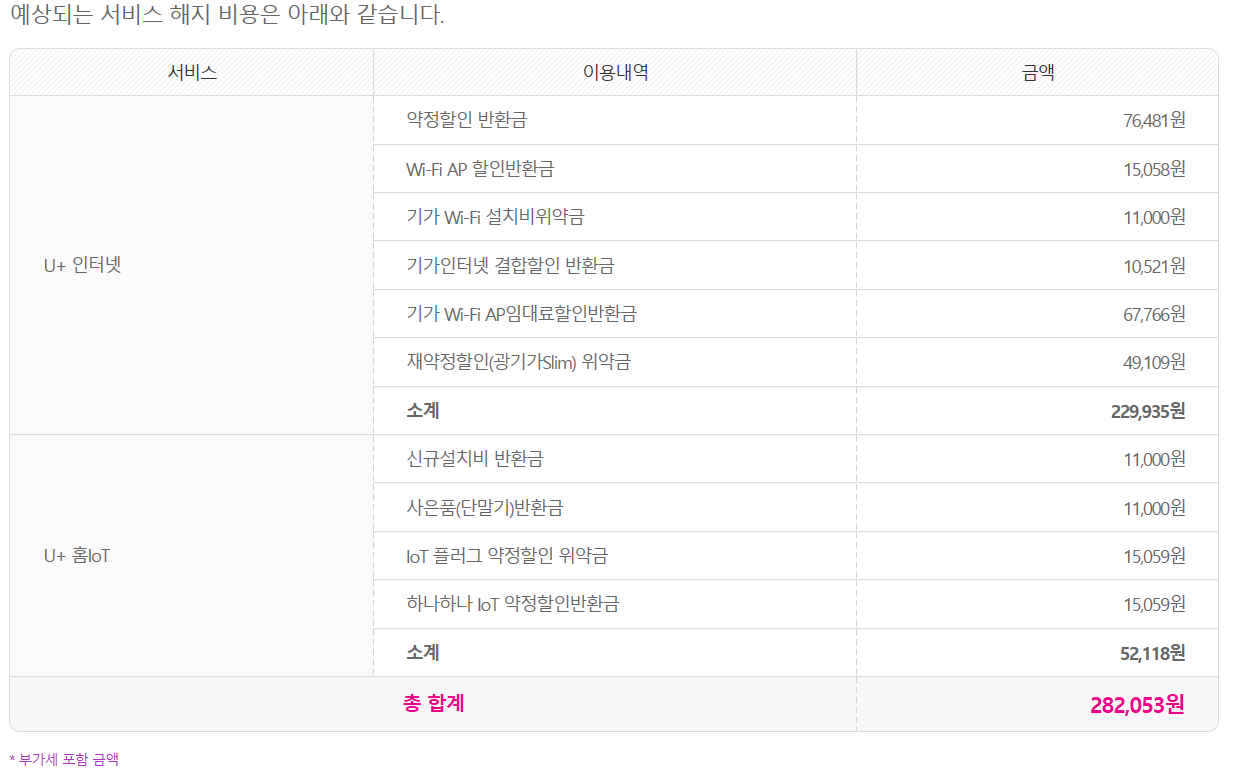
Task: Click 기가인터넷 결합할인 반환금 entry
Action: click(x=510, y=266)
